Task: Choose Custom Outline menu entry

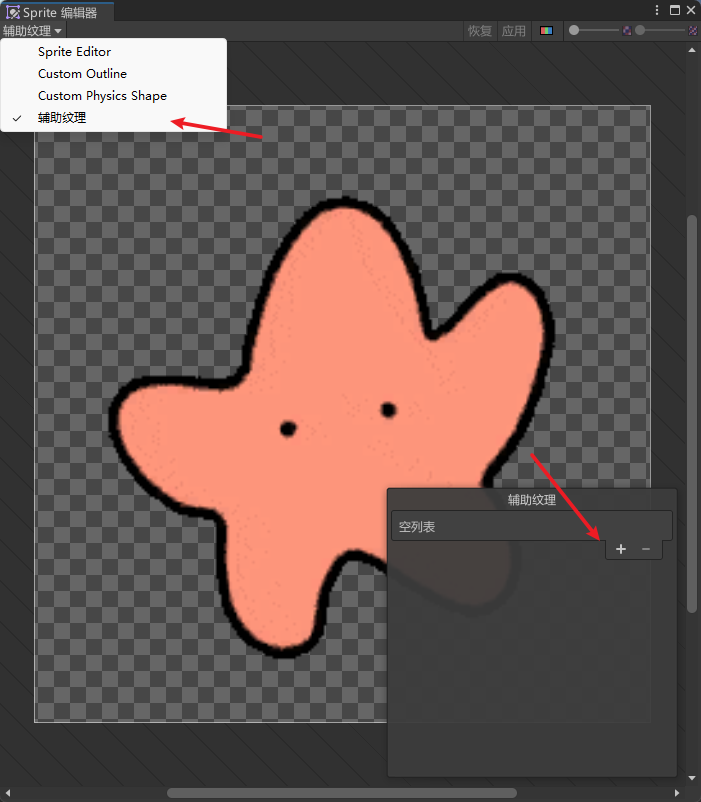Action: tap(114, 74)
